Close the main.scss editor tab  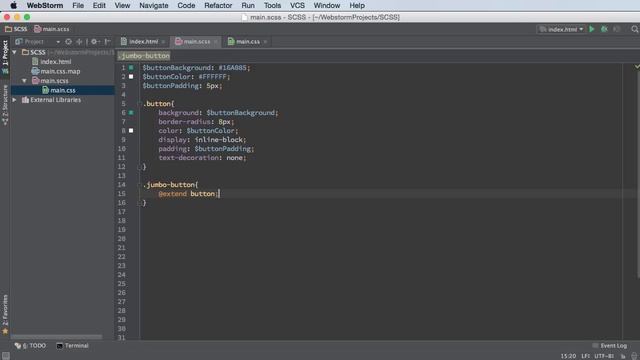click(x=216, y=42)
